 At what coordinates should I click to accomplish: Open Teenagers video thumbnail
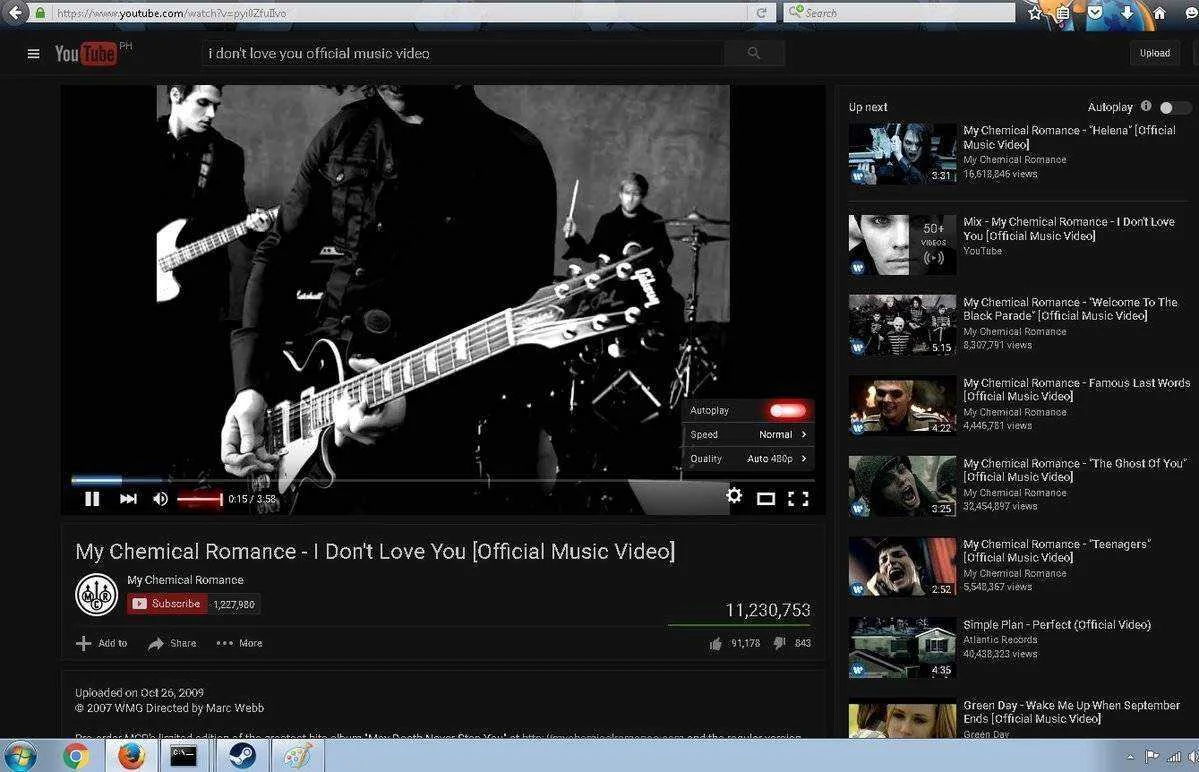tap(902, 566)
